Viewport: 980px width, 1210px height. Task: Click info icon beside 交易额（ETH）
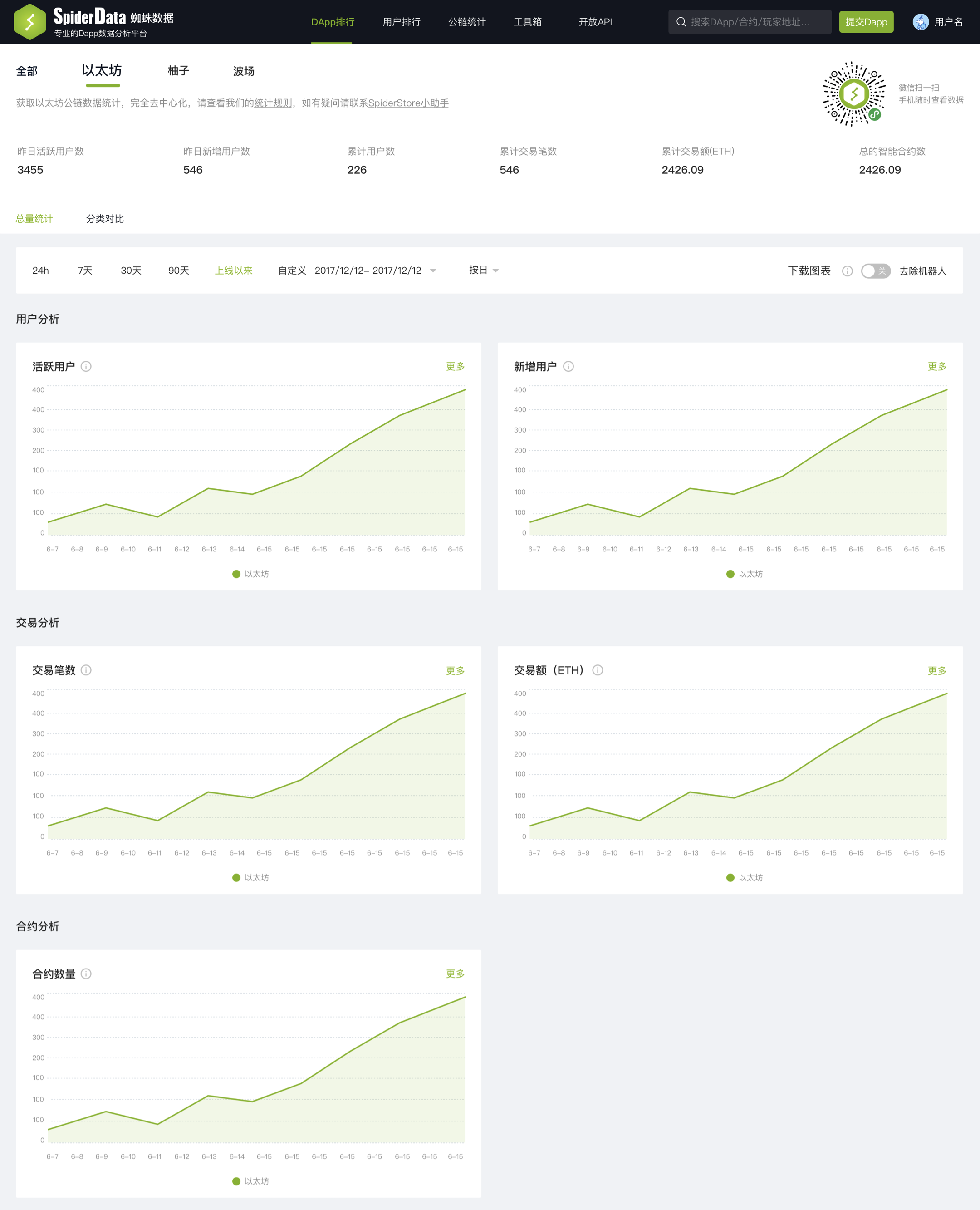pyautogui.click(x=598, y=670)
